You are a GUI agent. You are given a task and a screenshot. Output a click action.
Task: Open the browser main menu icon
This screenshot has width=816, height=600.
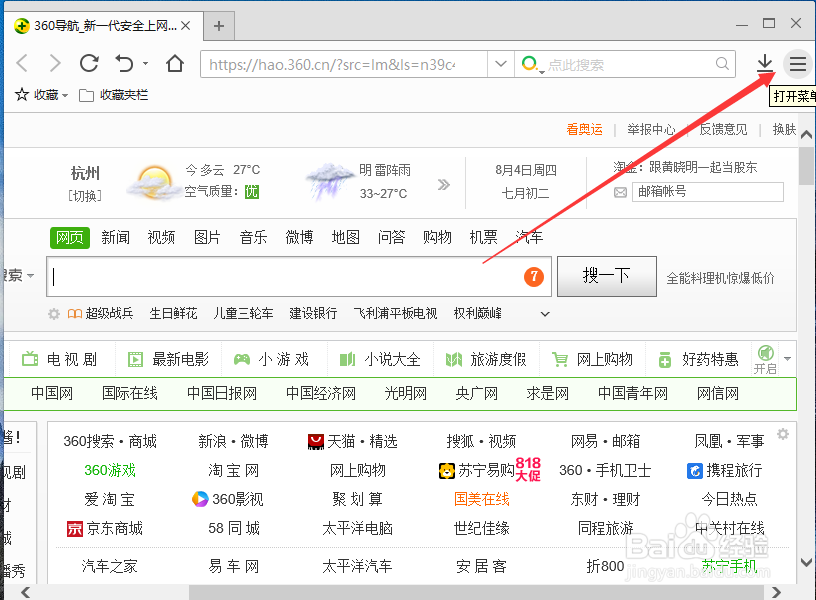[798, 64]
